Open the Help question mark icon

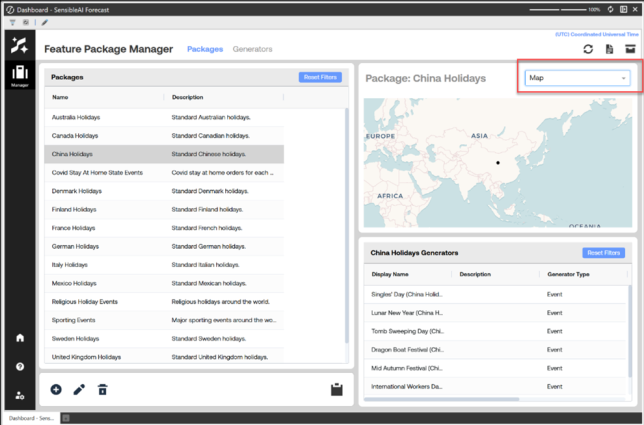click(20, 367)
